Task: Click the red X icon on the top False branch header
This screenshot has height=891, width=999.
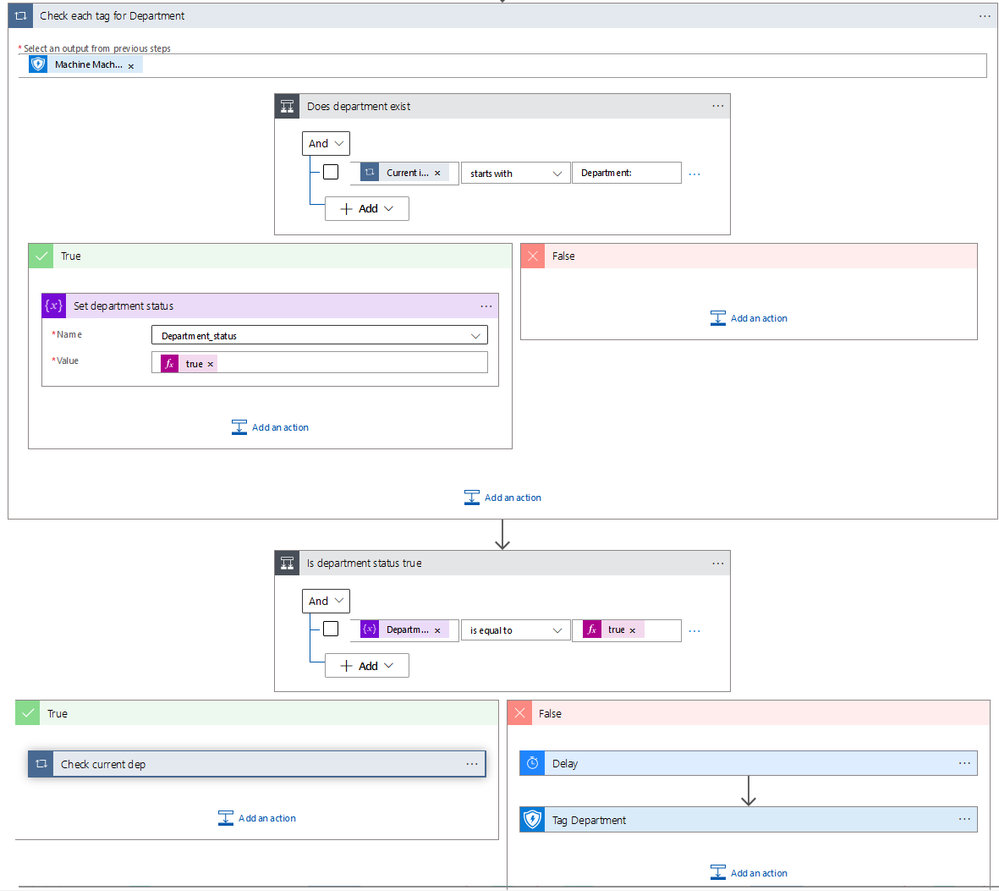Action: (x=532, y=255)
